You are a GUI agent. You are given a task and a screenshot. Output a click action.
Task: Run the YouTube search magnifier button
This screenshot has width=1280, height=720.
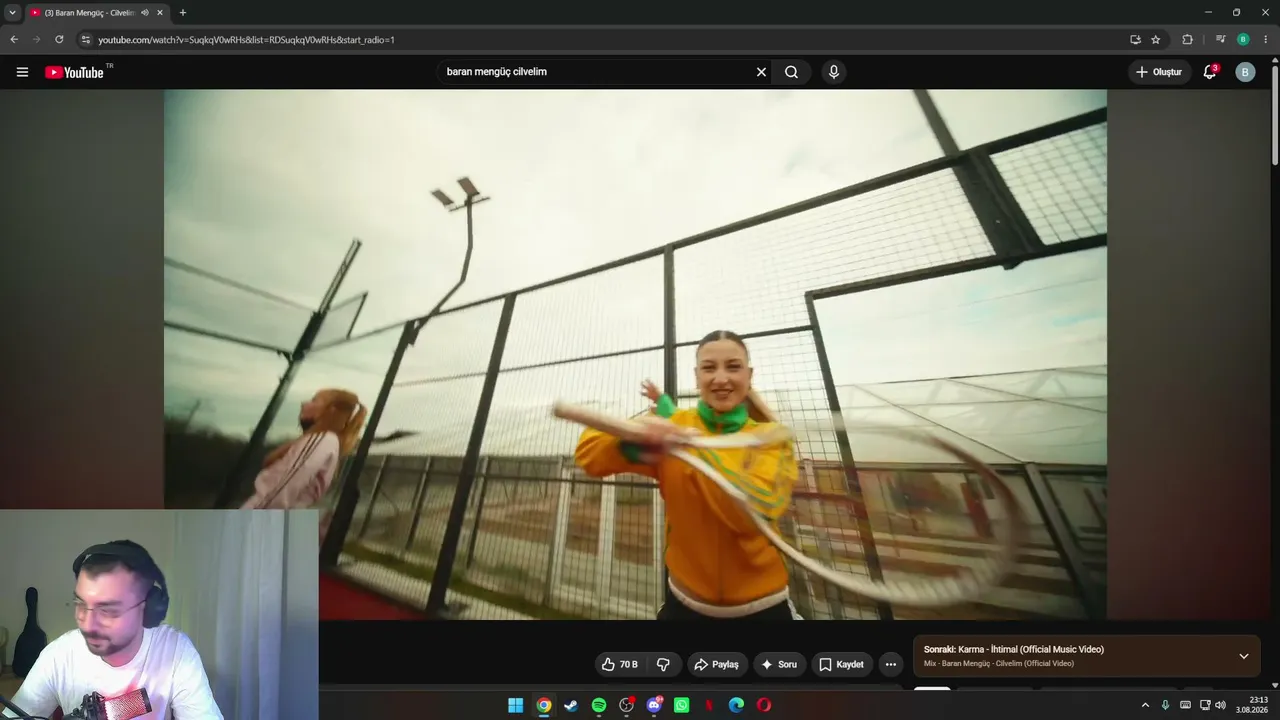tap(791, 72)
